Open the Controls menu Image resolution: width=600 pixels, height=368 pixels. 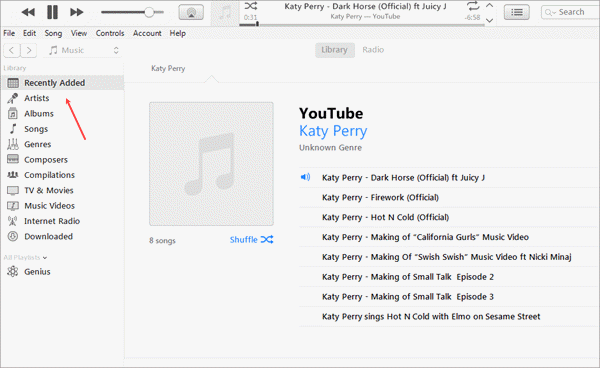(x=110, y=33)
